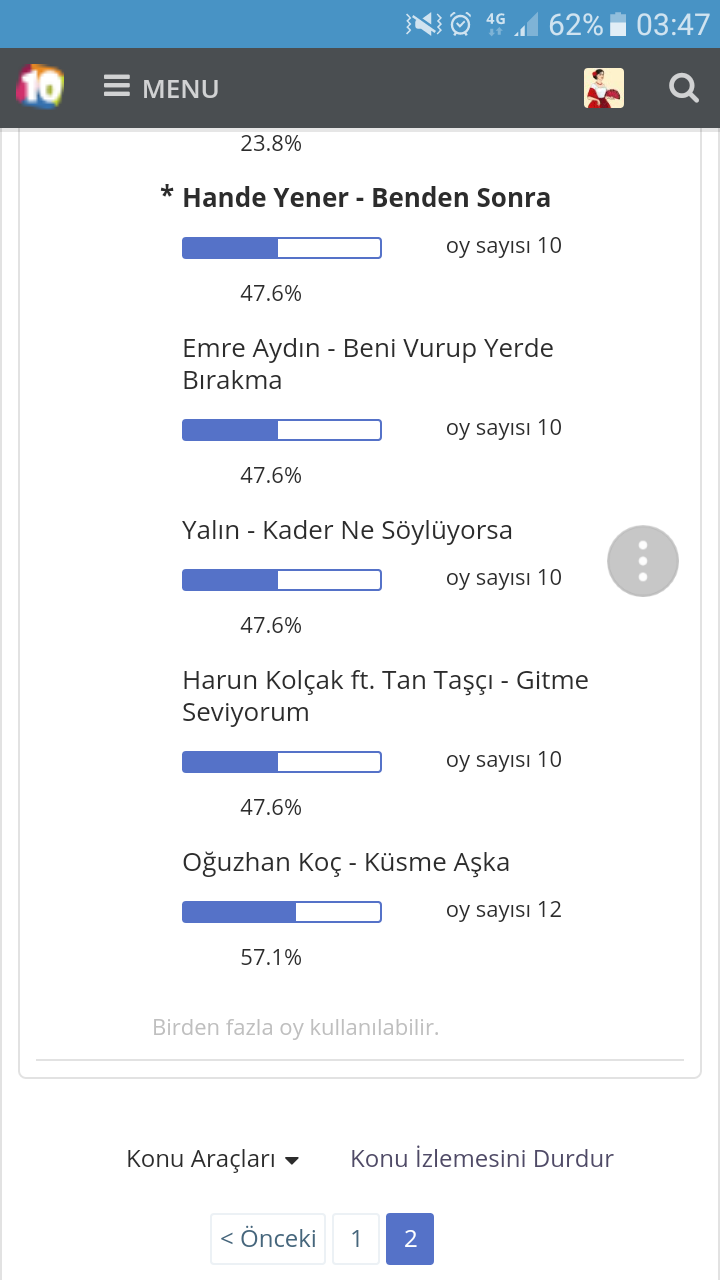The height and width of the screenshot is (1280, 720).
Task: Open search with the magnifier icon
Action: [x=684, y=88]
